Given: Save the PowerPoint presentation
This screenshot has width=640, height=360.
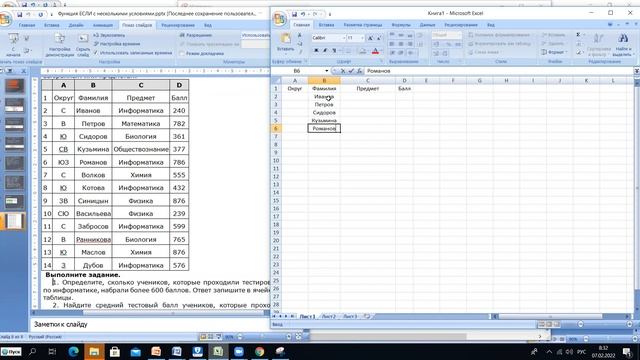Looking at the screenshot, I should tap(19, 14).
